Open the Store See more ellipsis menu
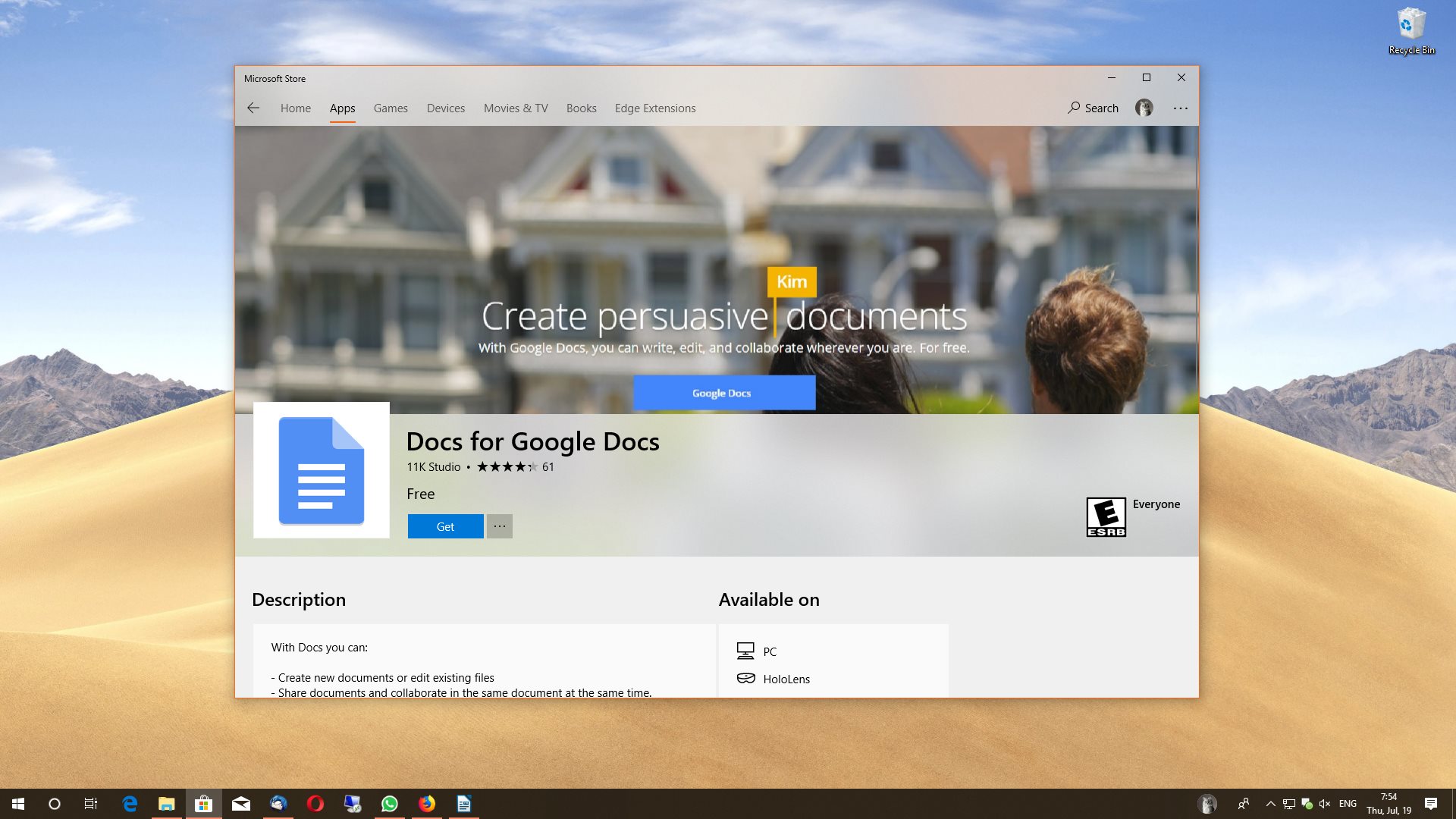 pyautogui.click(x=1181, y=108)
